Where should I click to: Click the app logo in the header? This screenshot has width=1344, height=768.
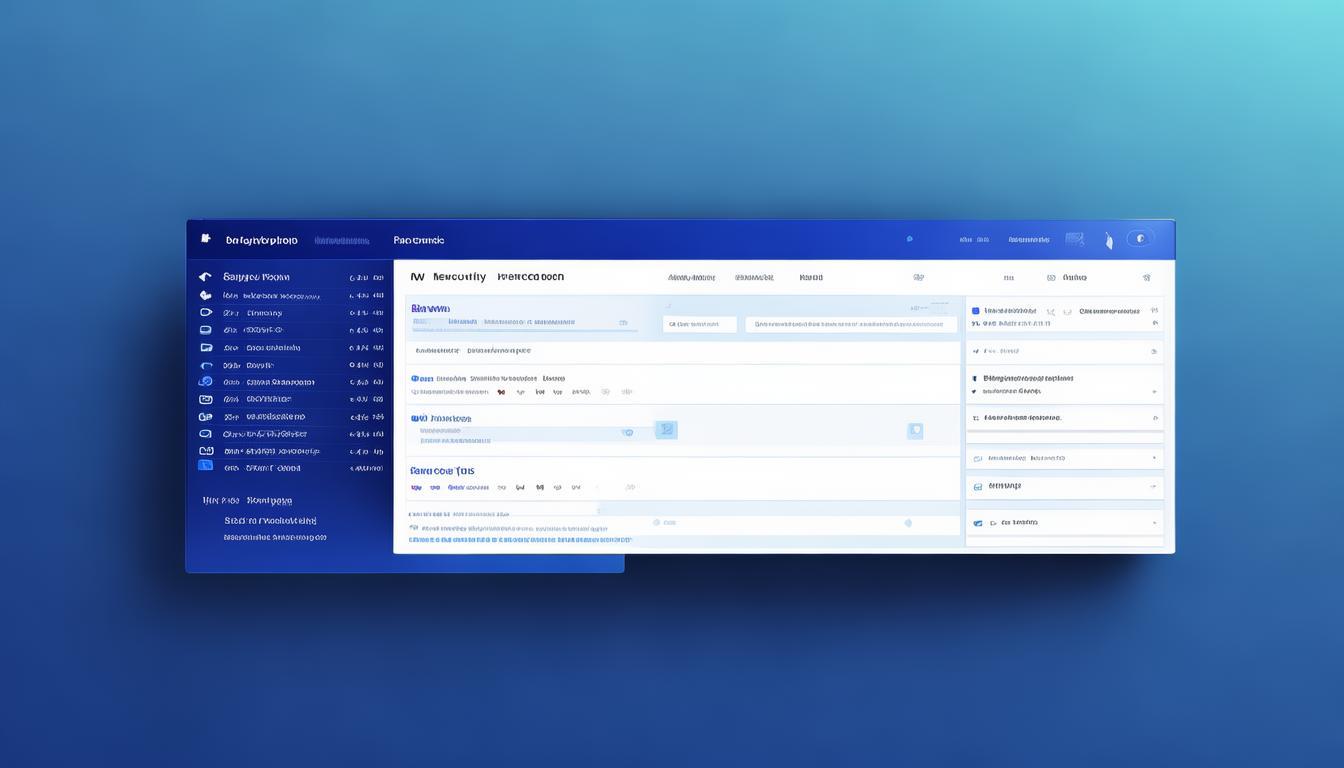[206, 239]
